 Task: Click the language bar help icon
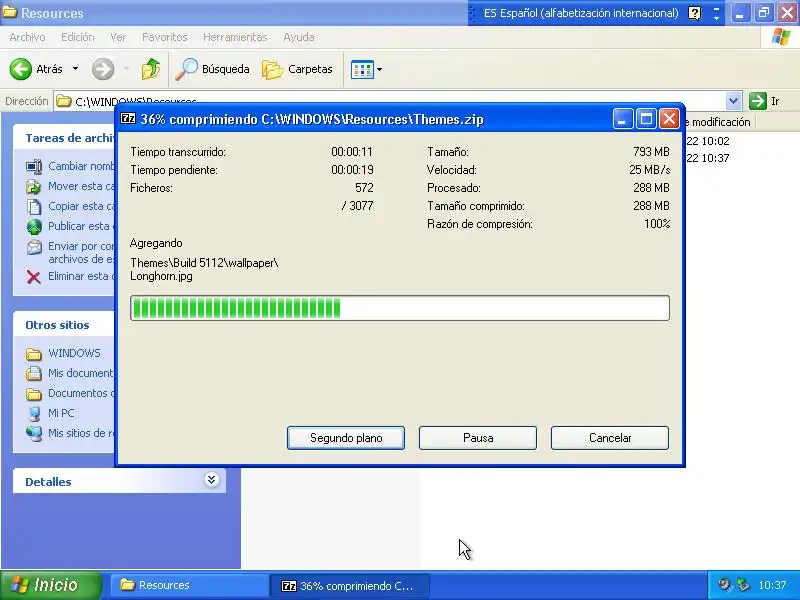tap(695, 13)
